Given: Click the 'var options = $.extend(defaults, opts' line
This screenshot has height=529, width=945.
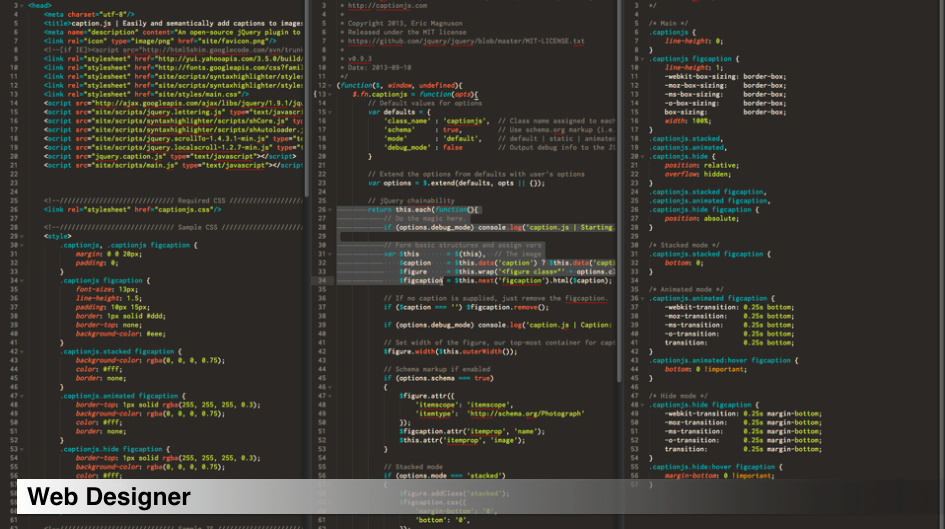Looking at the screenshot, I should point(456,183).
